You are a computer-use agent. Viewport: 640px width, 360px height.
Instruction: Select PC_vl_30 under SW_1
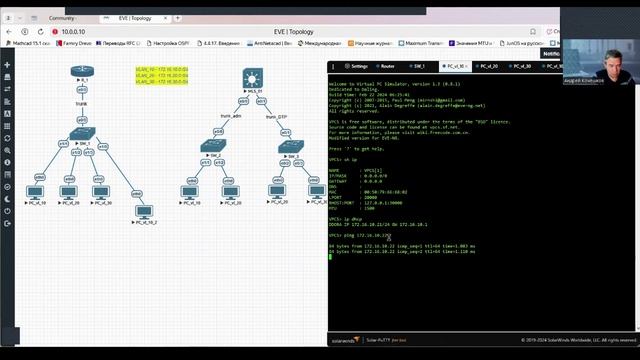(101, 192)
